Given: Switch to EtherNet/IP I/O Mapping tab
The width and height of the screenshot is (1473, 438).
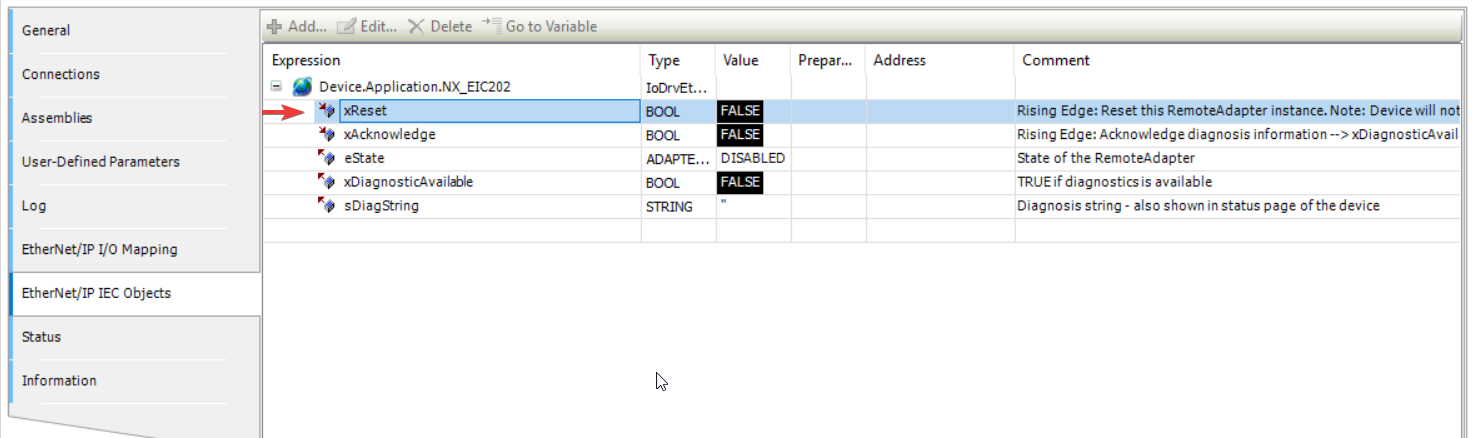Looking at the screenshot, I should 99,250.
